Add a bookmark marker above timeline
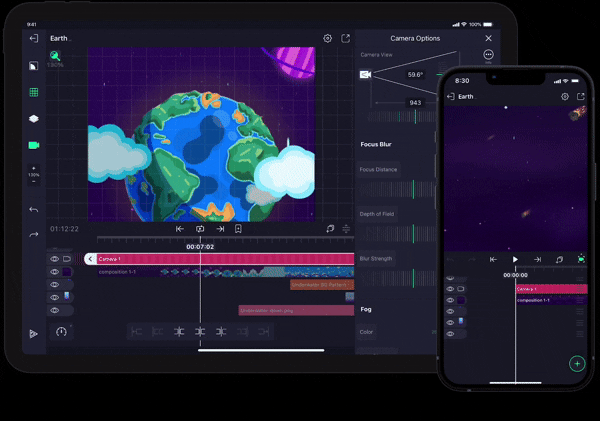 click(x=239, y=229)
